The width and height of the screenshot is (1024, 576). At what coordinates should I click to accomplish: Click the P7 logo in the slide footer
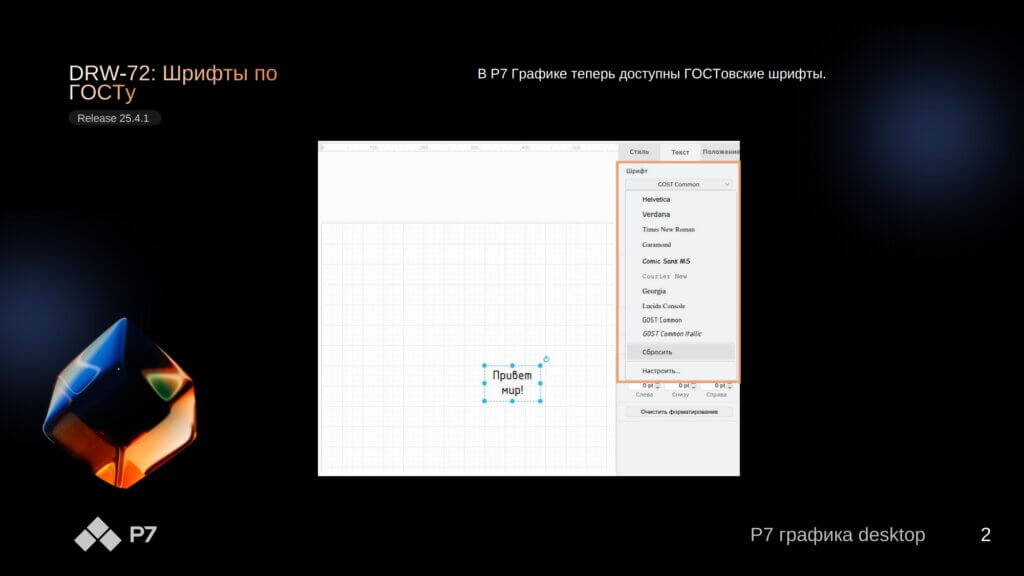pos(115,535)
